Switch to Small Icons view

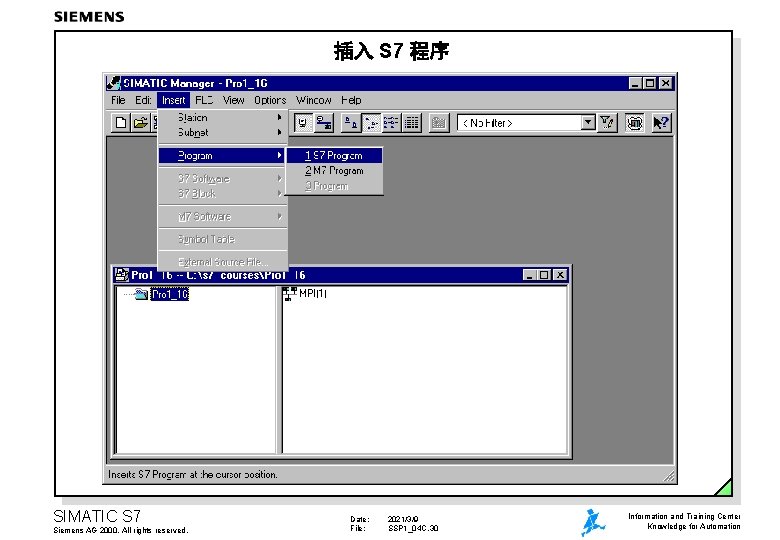(x=371, y=122)
